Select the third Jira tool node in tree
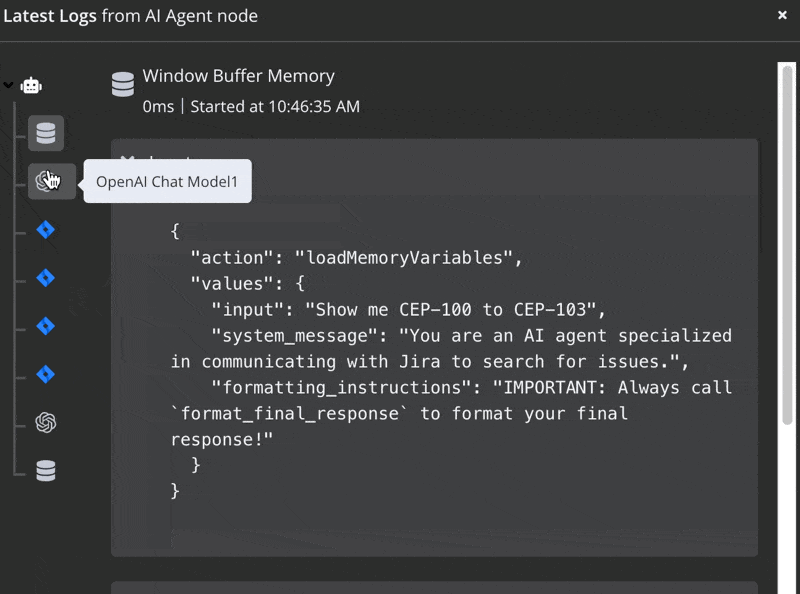The height and width of the screenshot is (594, 800). 45,326
